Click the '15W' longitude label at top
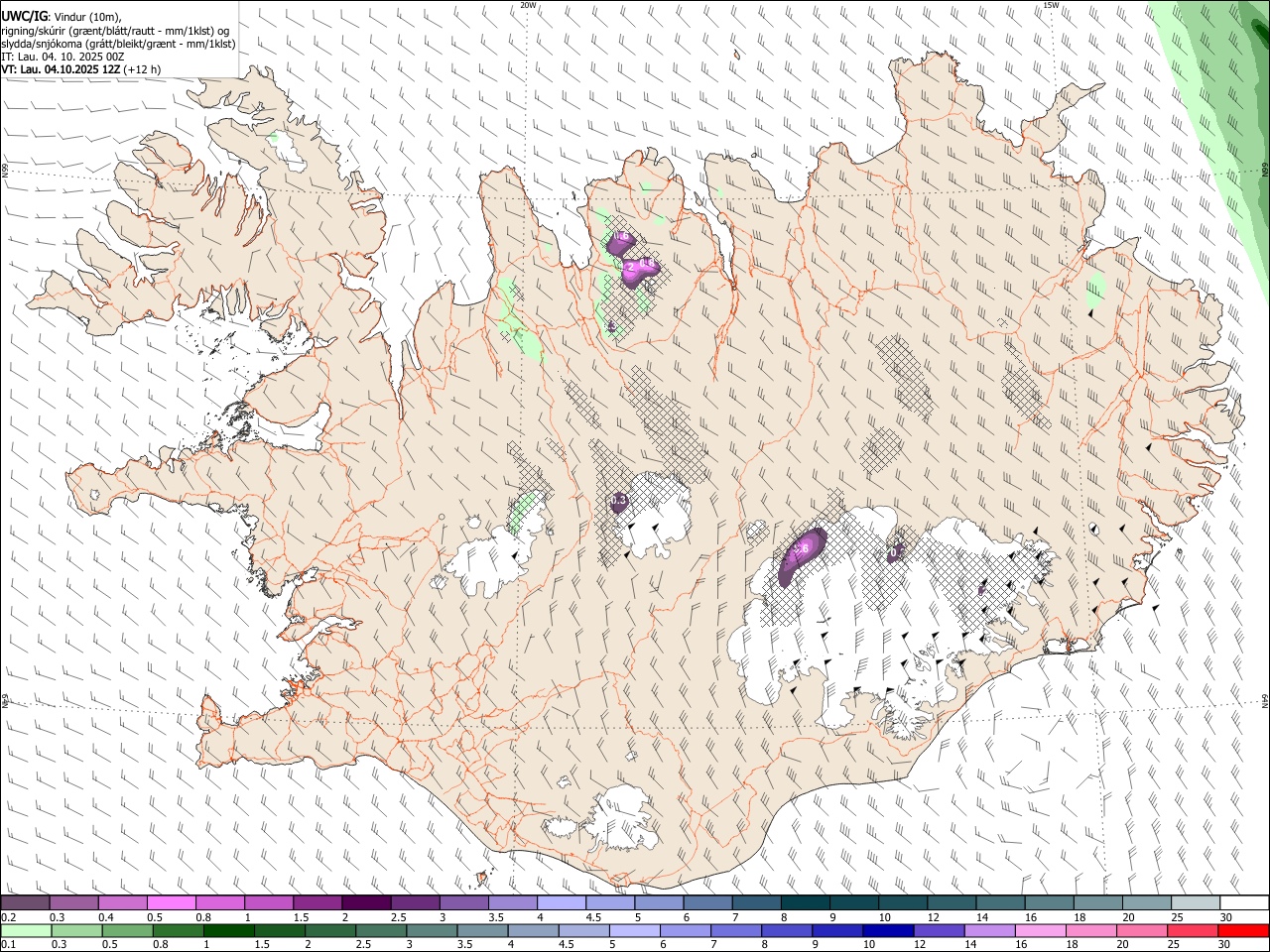 point(1051,5)
